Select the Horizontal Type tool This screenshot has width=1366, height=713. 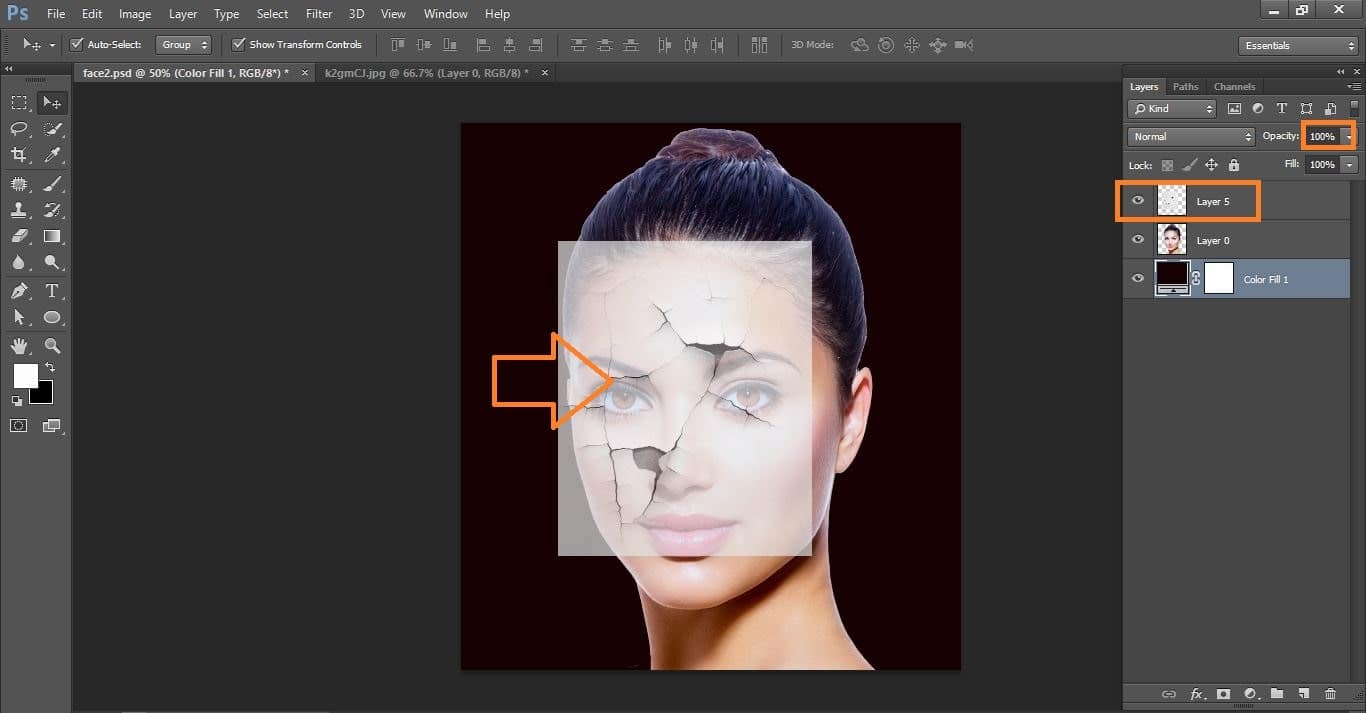(x=52, y=291)
